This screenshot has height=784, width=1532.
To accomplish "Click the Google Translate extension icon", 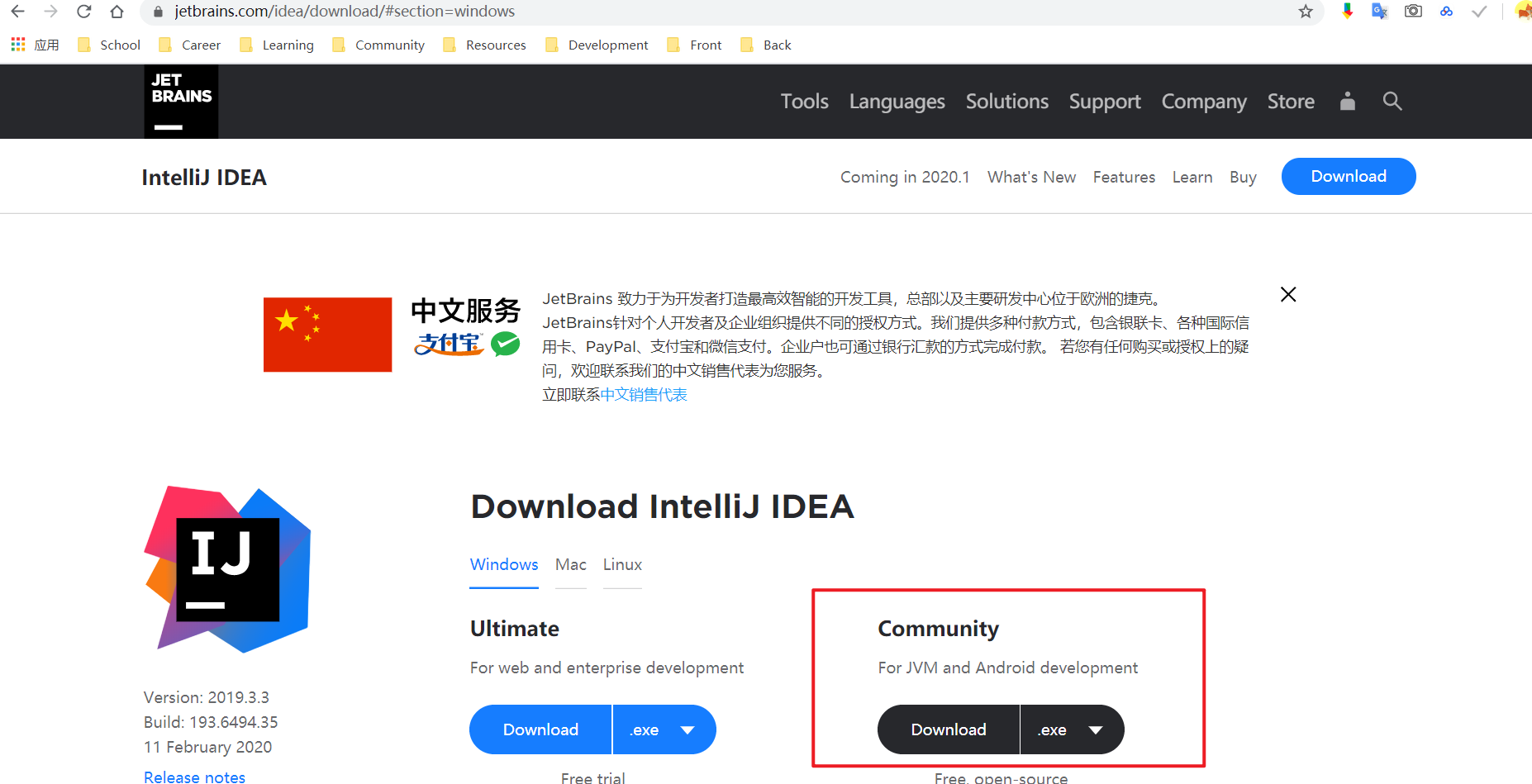I will click(1379, 12).
